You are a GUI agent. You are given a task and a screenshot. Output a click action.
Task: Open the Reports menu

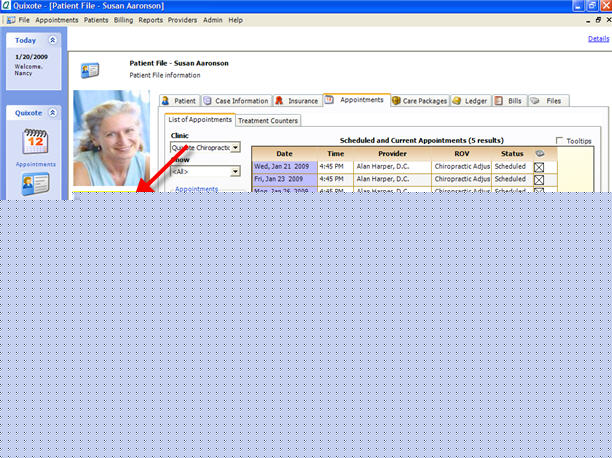click(x=151, y=20)
